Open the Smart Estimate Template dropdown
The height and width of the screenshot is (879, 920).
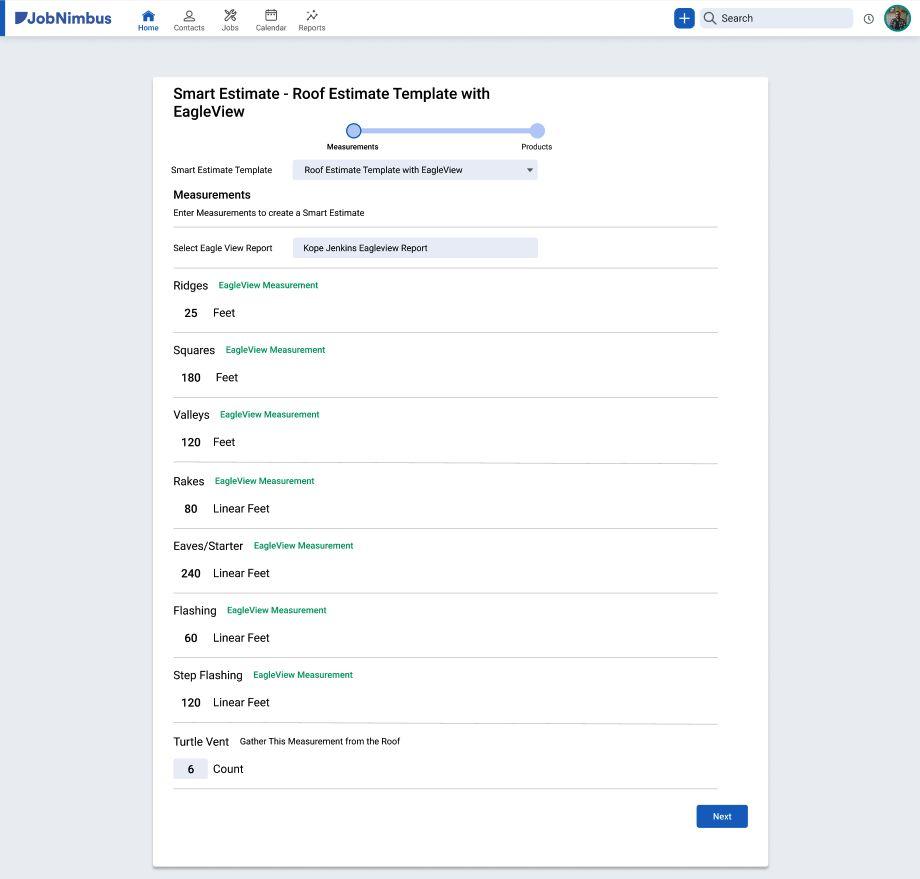415,170
